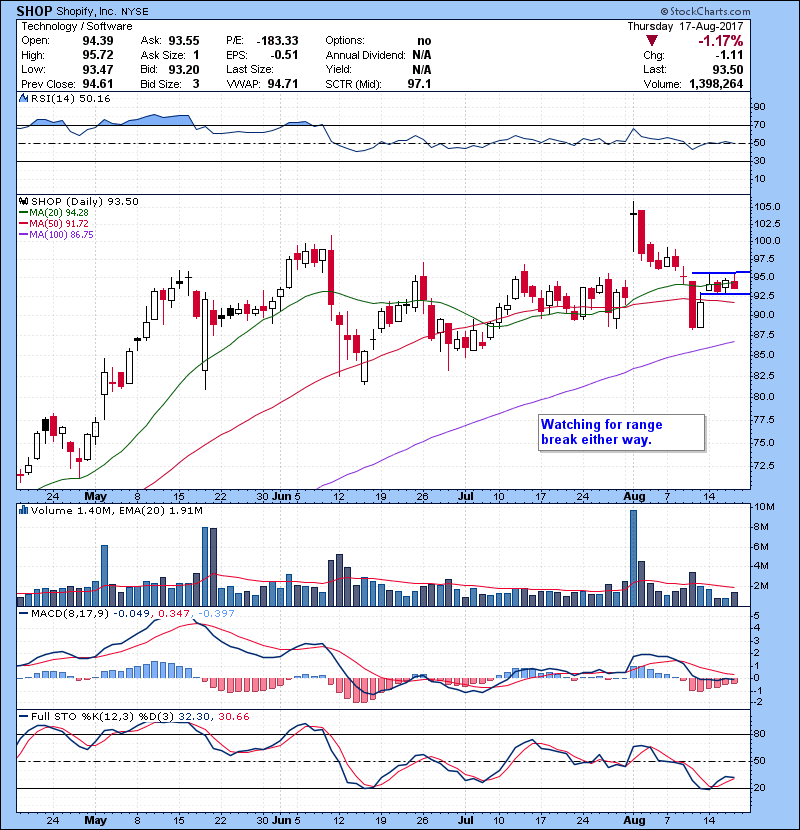This screenshot has width=800, height=830.
Task: Click the Full STO legend line marker
Action: (23, 717)
